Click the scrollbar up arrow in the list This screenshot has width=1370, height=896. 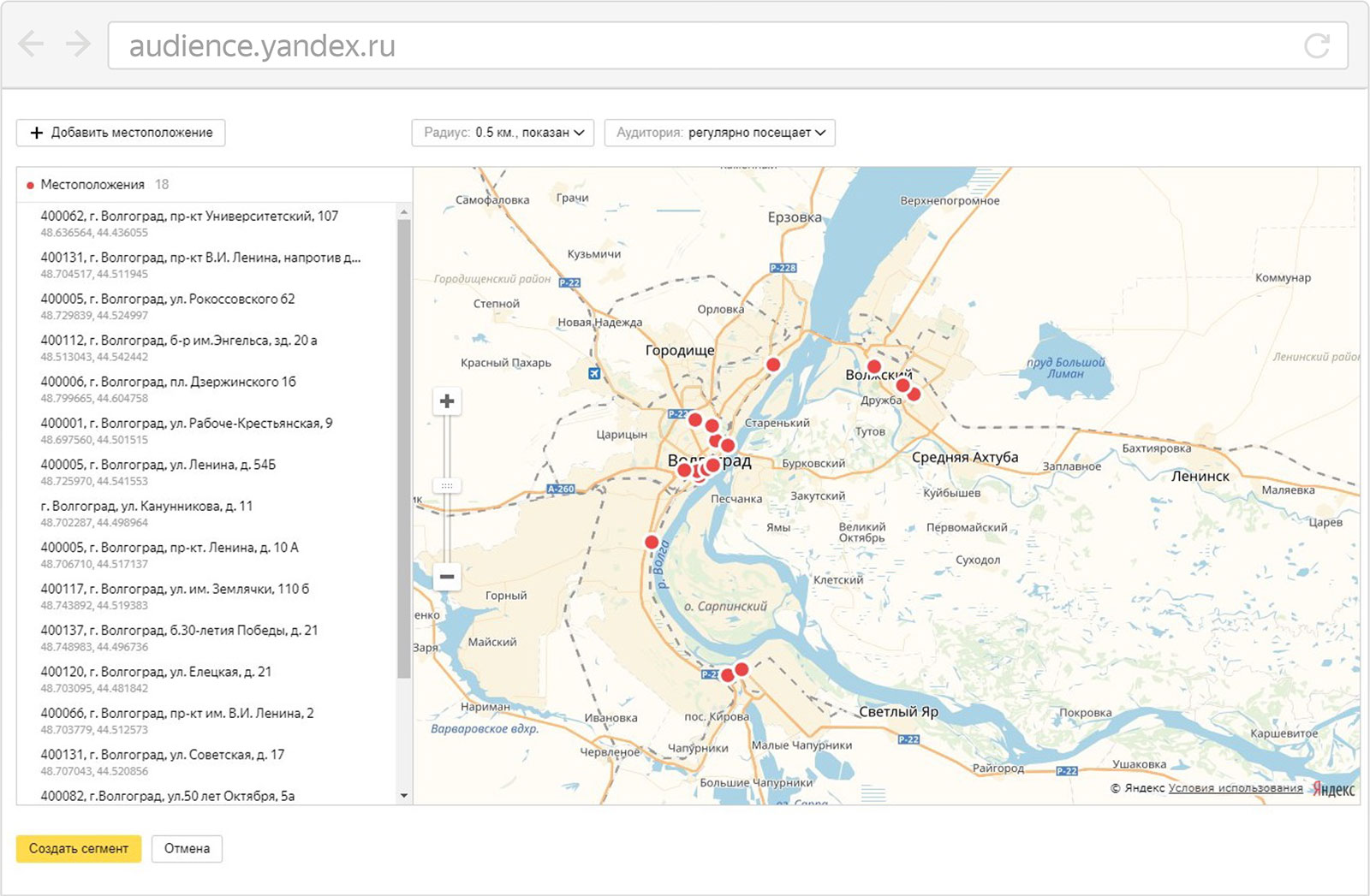coord(404,211)
